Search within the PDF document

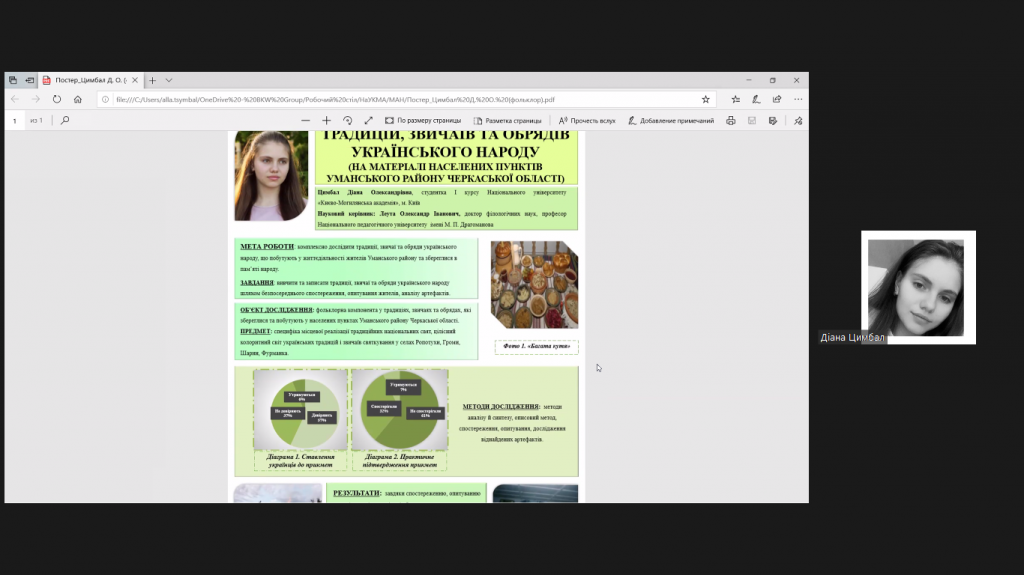65,120
